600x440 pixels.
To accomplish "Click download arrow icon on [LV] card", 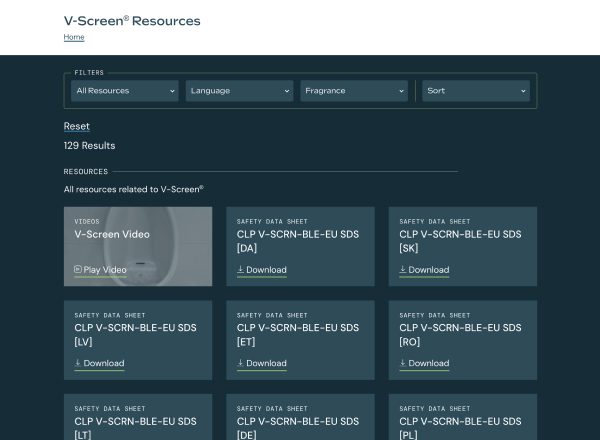I will point(78,363).
